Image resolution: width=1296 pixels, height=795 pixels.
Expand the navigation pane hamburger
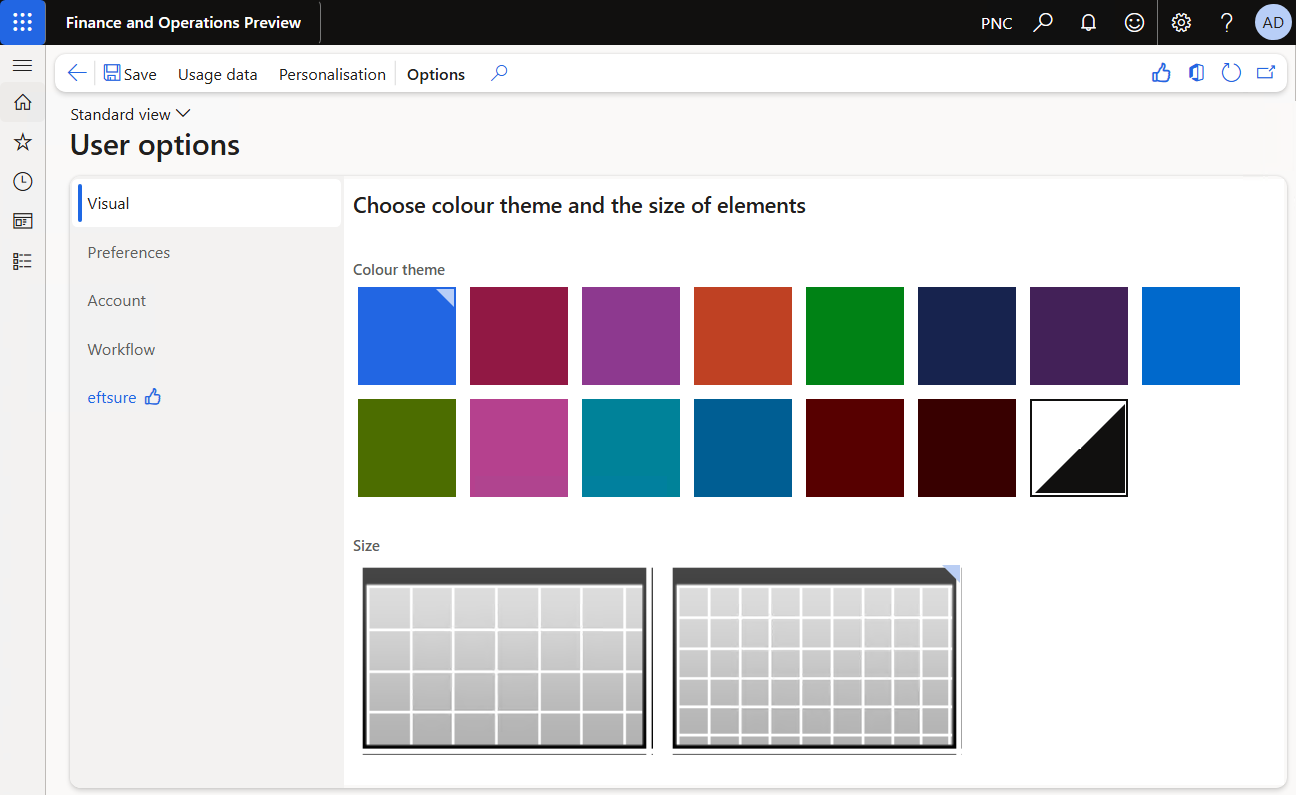click(x=22, y=66)
